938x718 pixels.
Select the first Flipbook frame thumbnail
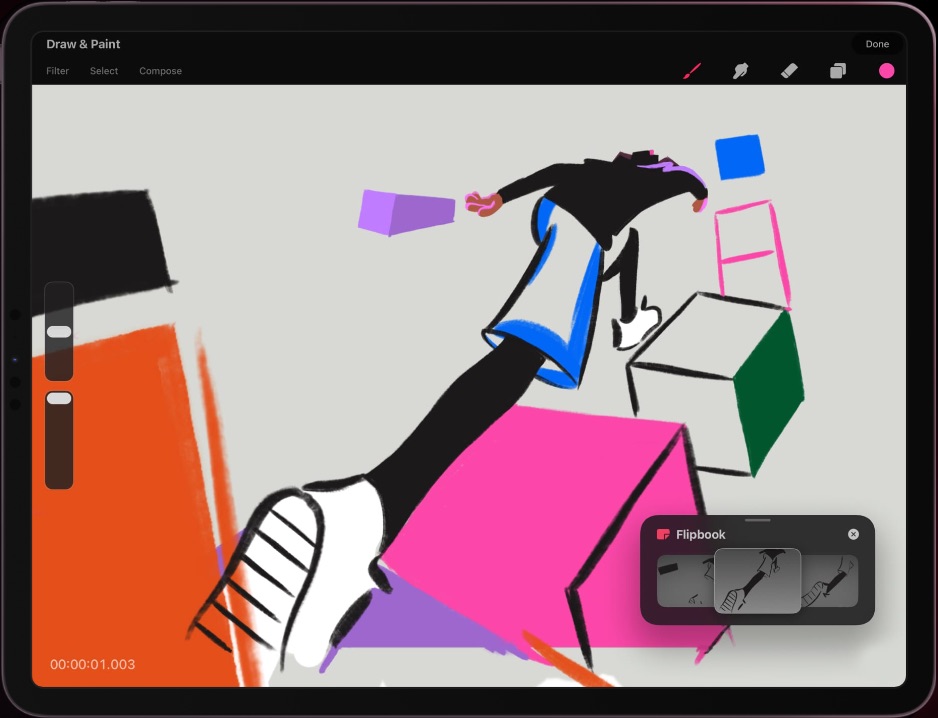(686, 581)
